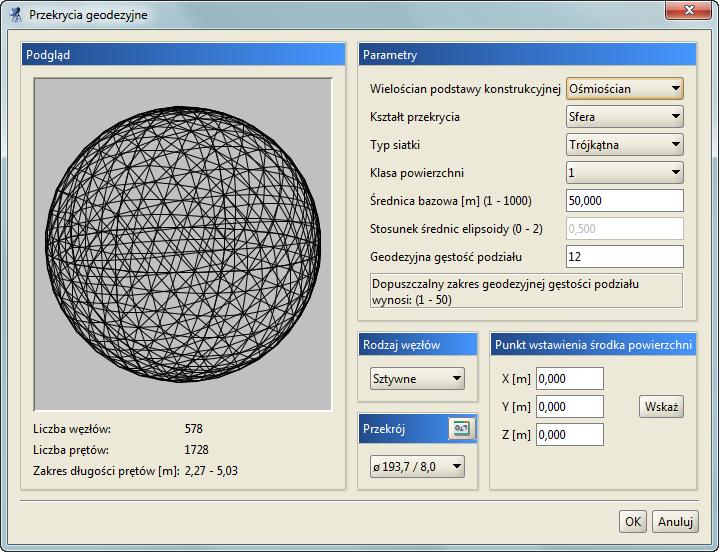The width and height of the screenshot is (719, 552).
Task: Click the application icon in the title bar
Action: (x=16, y=14)
